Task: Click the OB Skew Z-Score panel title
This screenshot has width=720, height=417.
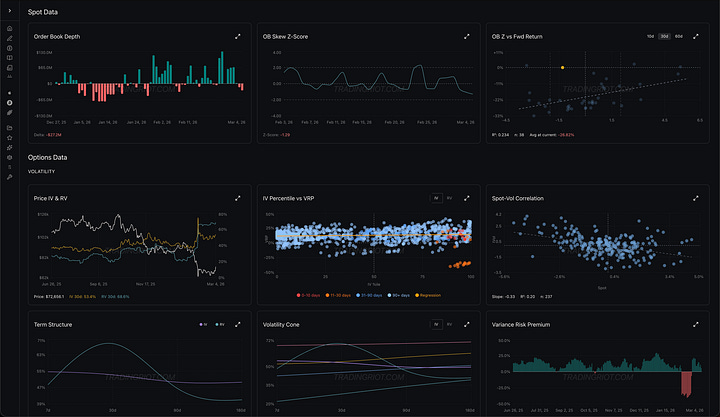Action: point(285,36)
